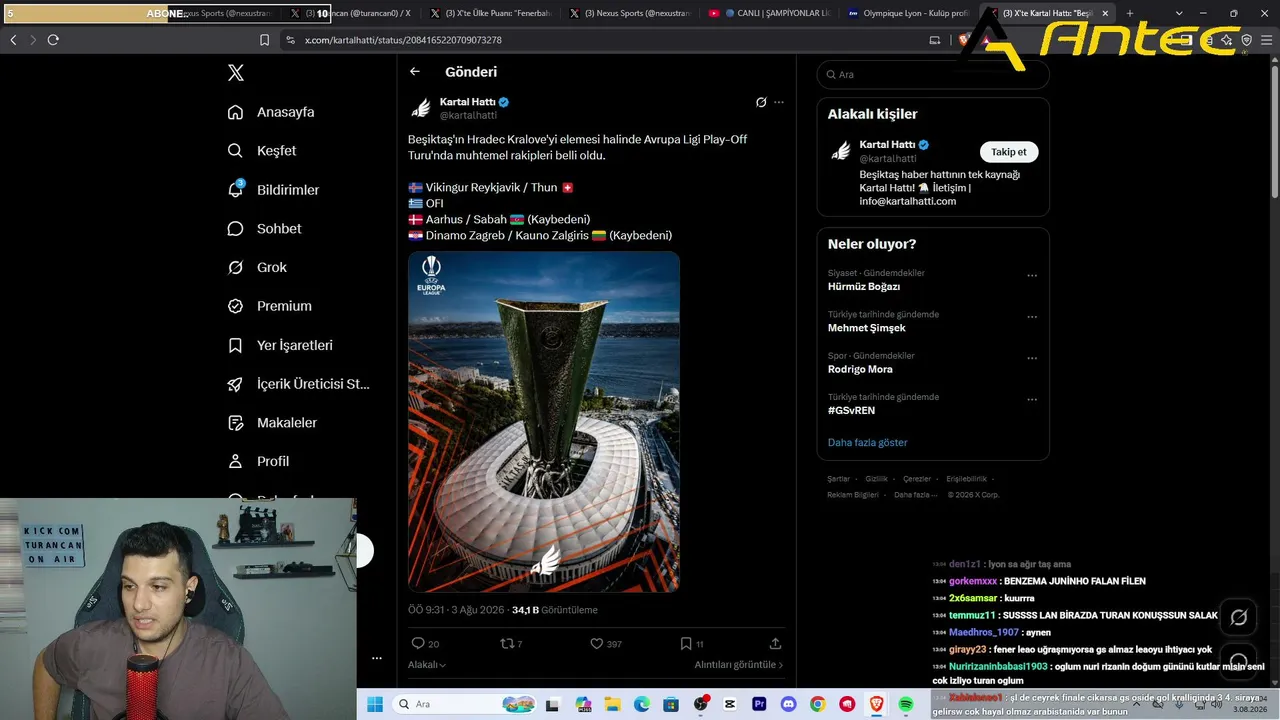Open the Çerezler footer link

917,479
